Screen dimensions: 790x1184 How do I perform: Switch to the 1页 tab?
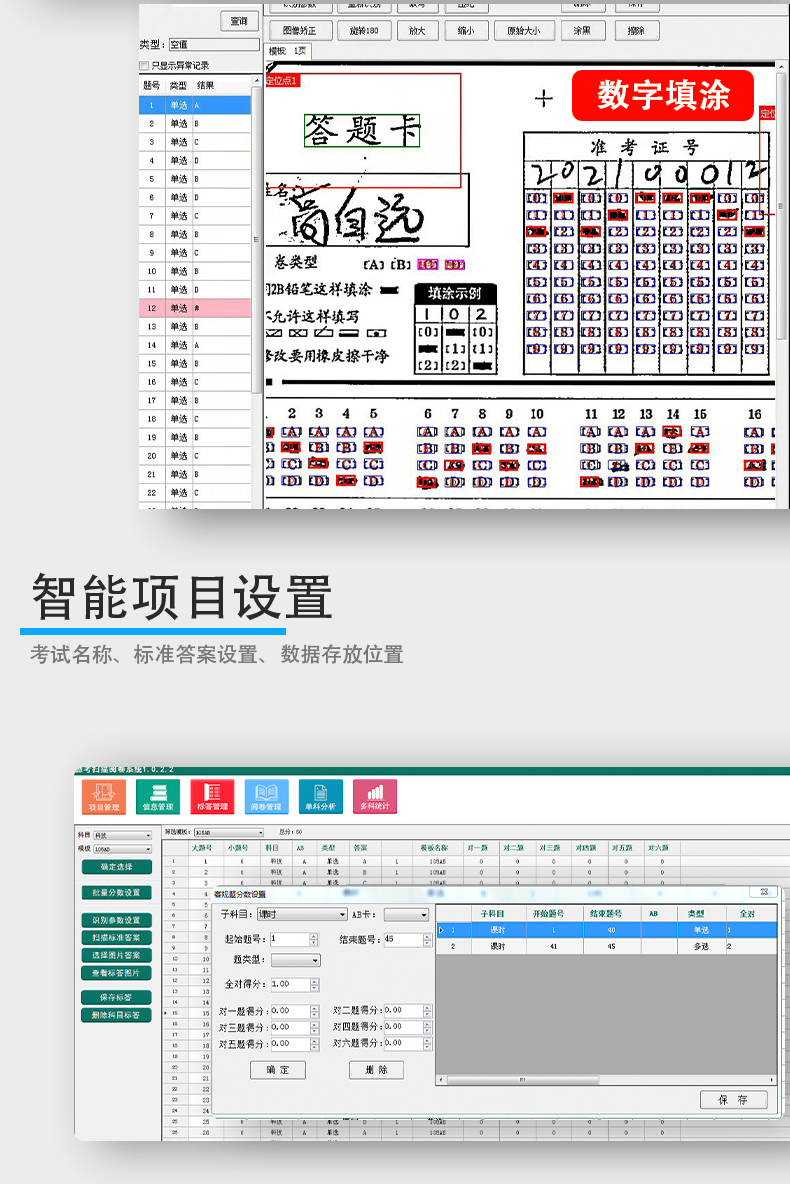[x=300, y=50]
